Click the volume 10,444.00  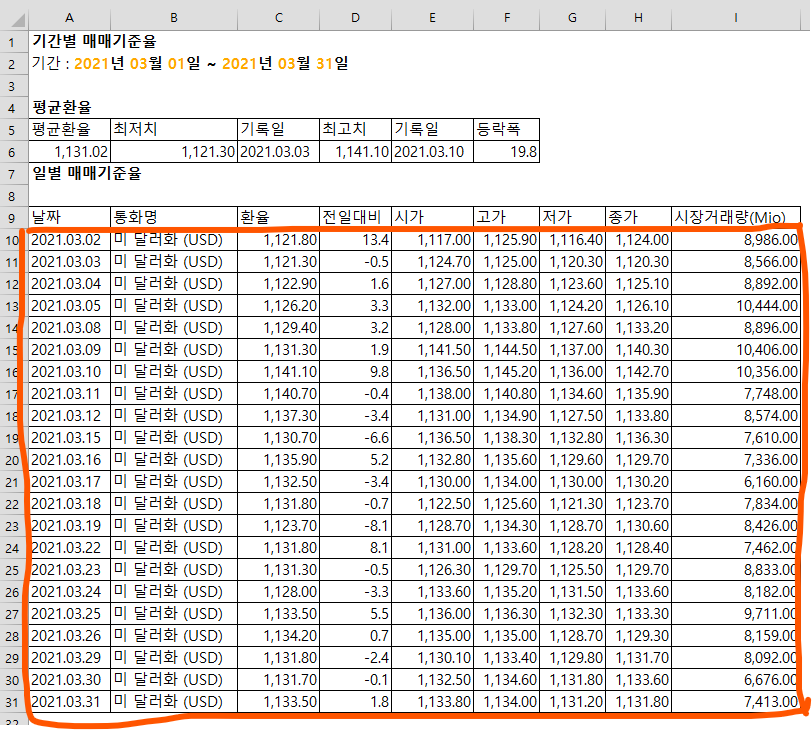point(736,305)
